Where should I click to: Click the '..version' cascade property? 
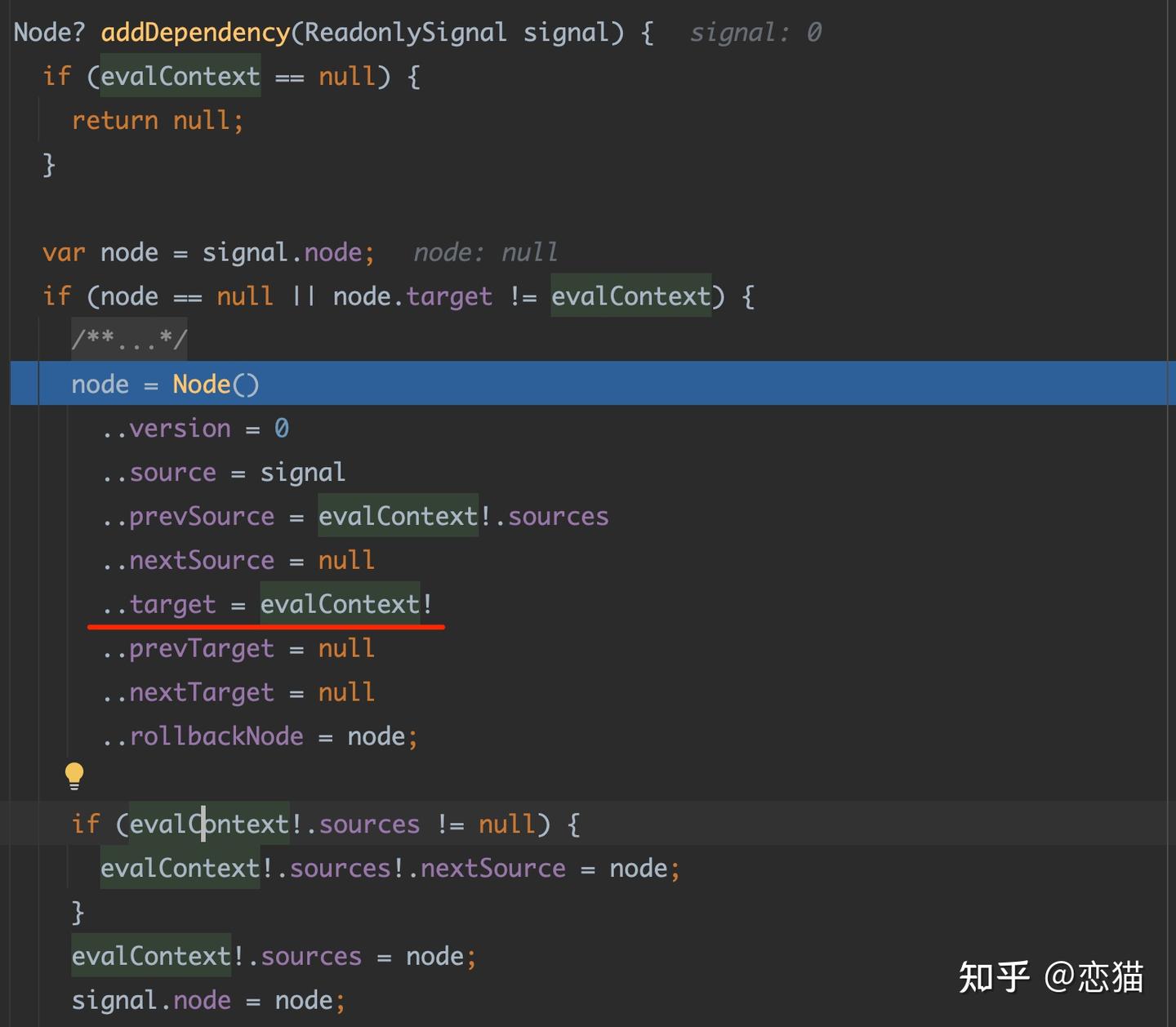click(167, 429)
